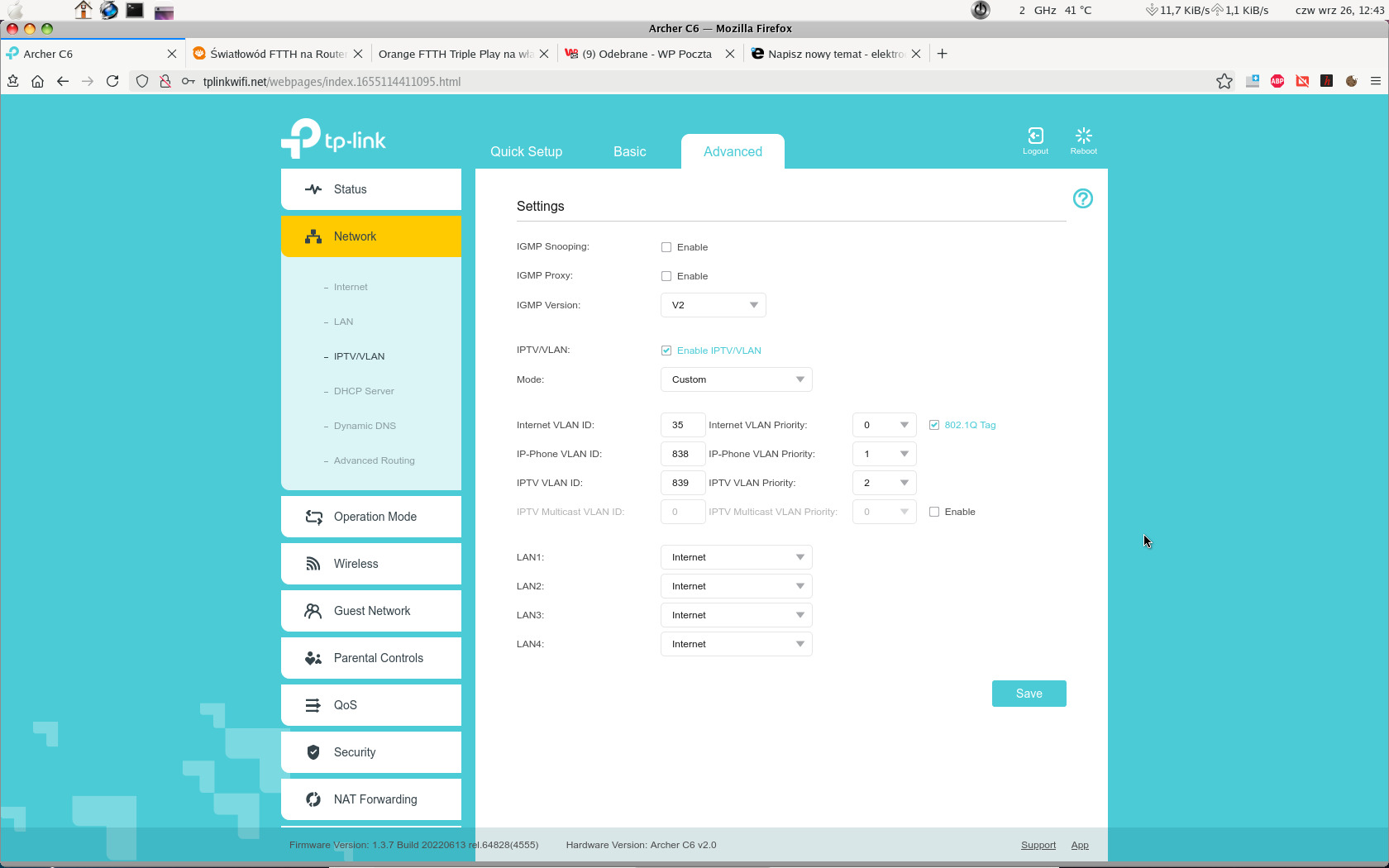
Task: Enable IGMP Proxy checkbox
Action: (x=666, y=276)
